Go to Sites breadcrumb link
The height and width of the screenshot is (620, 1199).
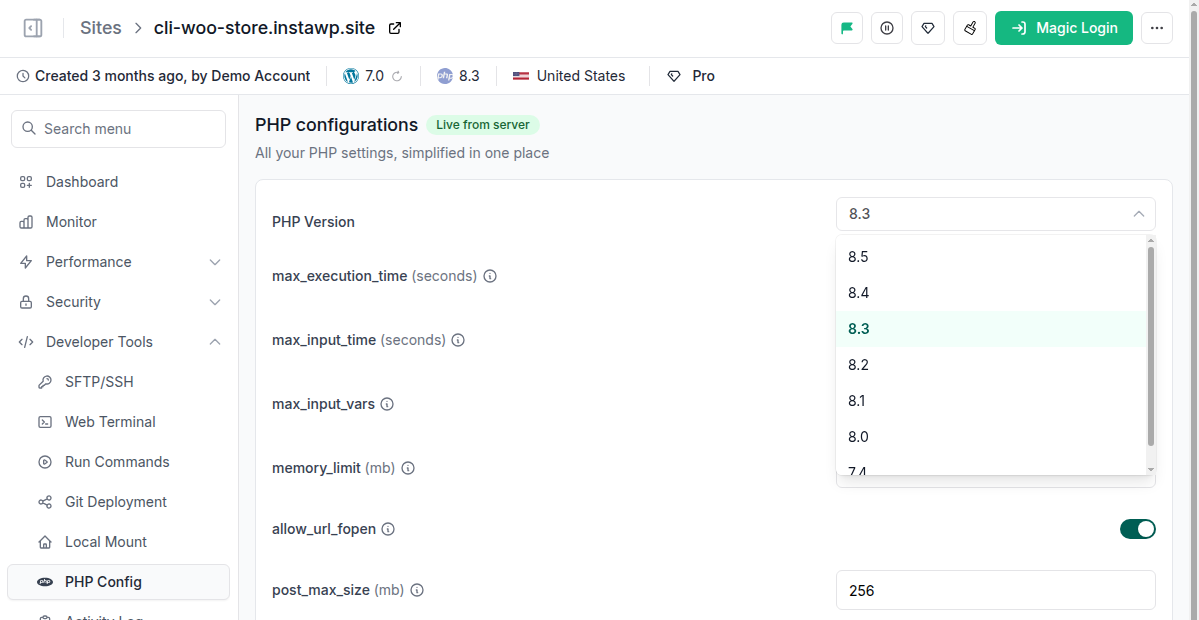pos(101,28)
